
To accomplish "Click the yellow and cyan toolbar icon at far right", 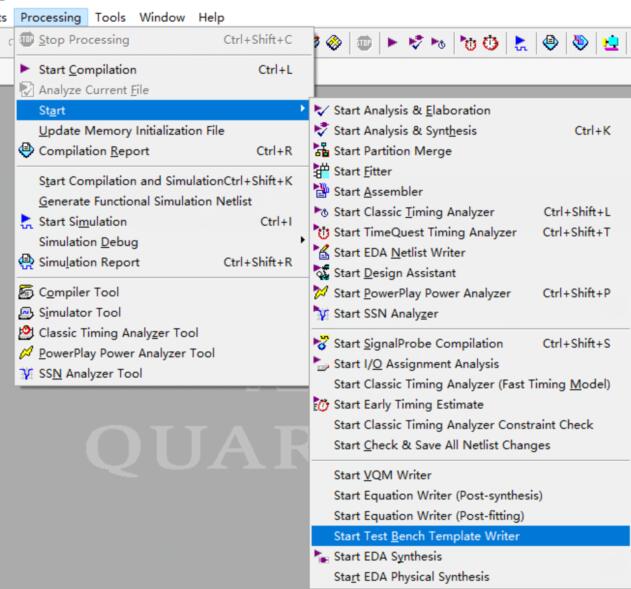I will pos(610,42).
